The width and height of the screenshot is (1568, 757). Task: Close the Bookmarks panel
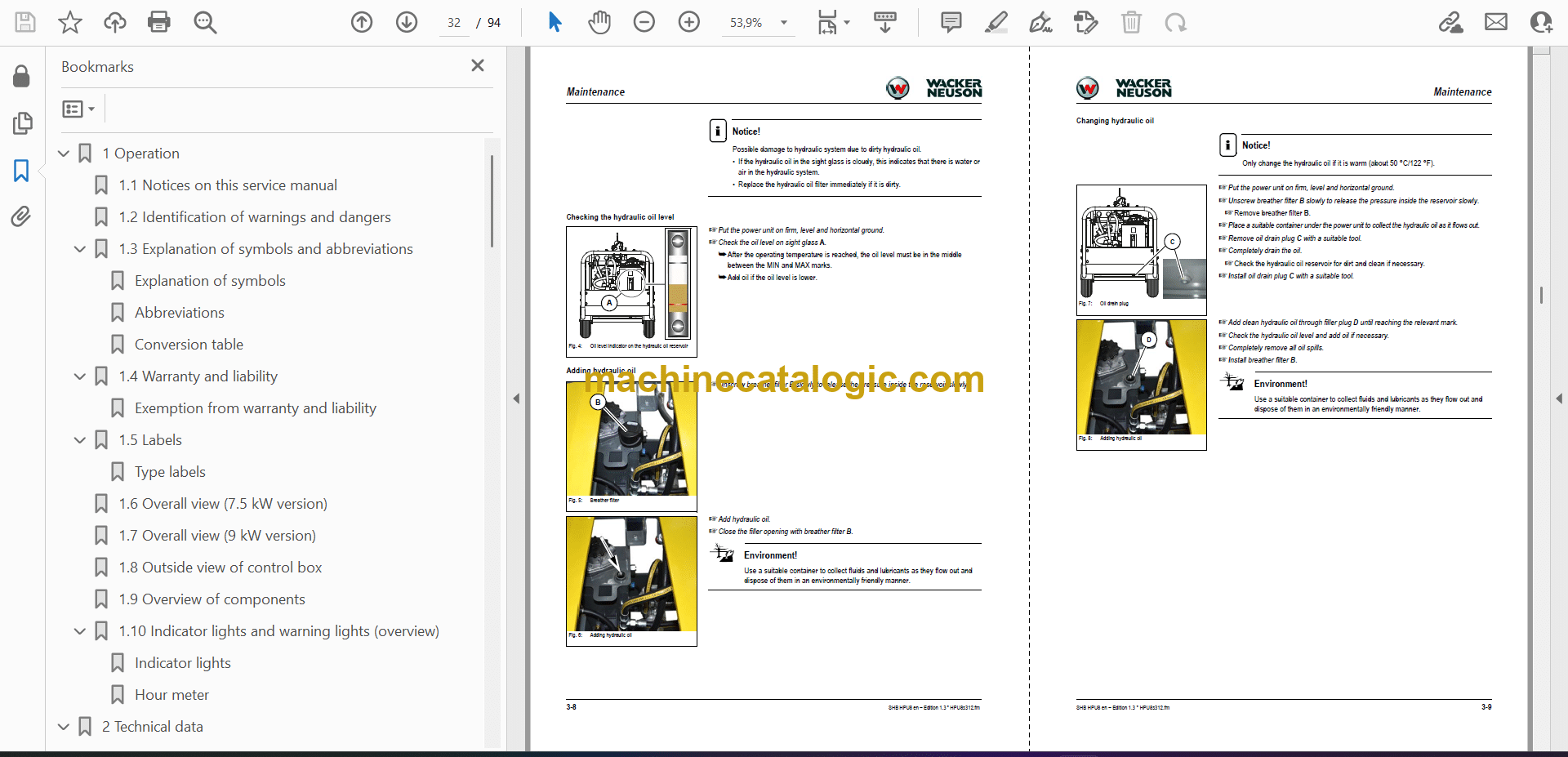(x=478, y=65)
